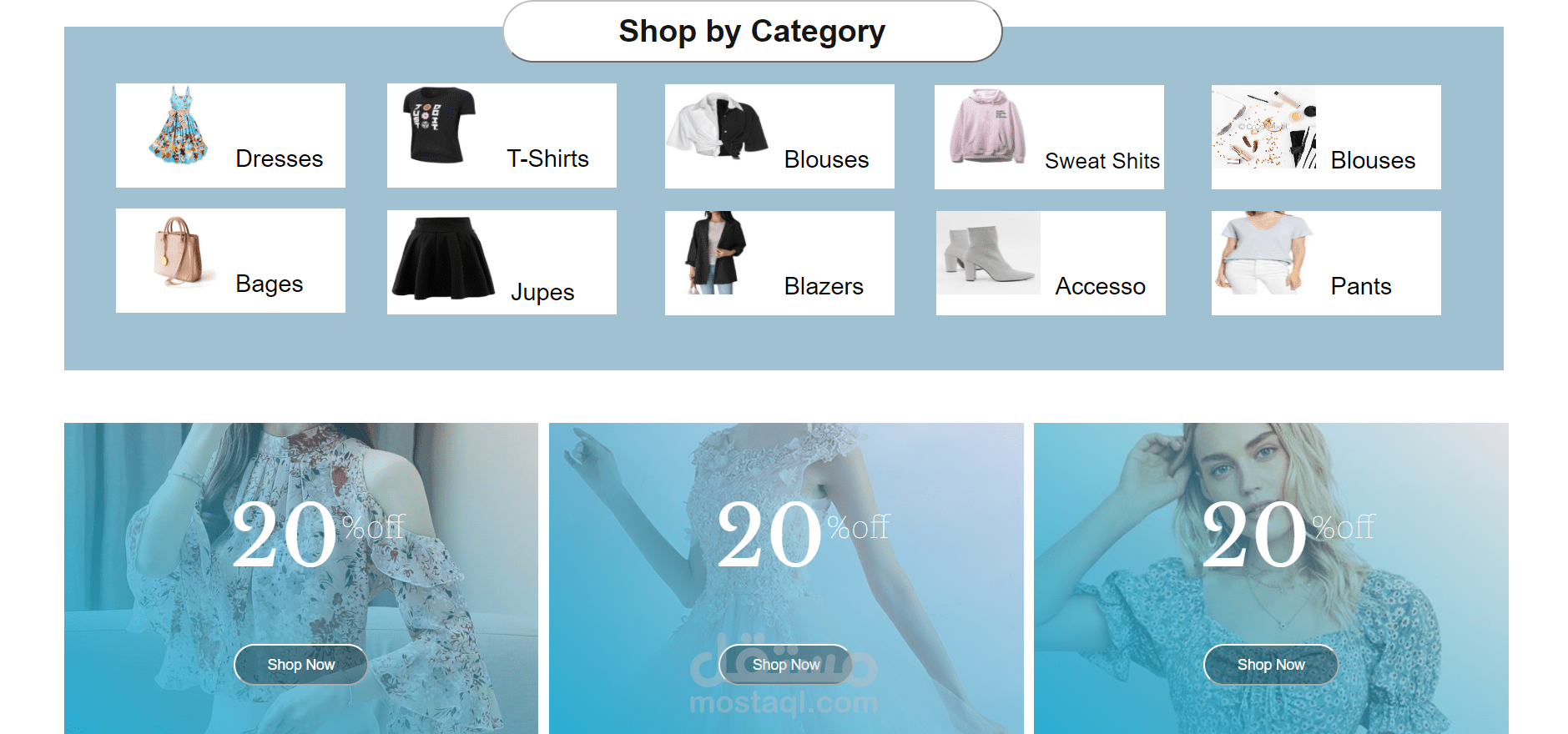This screenshot has height=734, width=1568.
Task: Select the pink hoodie Sweat Shits image
Action: [987, 126]
